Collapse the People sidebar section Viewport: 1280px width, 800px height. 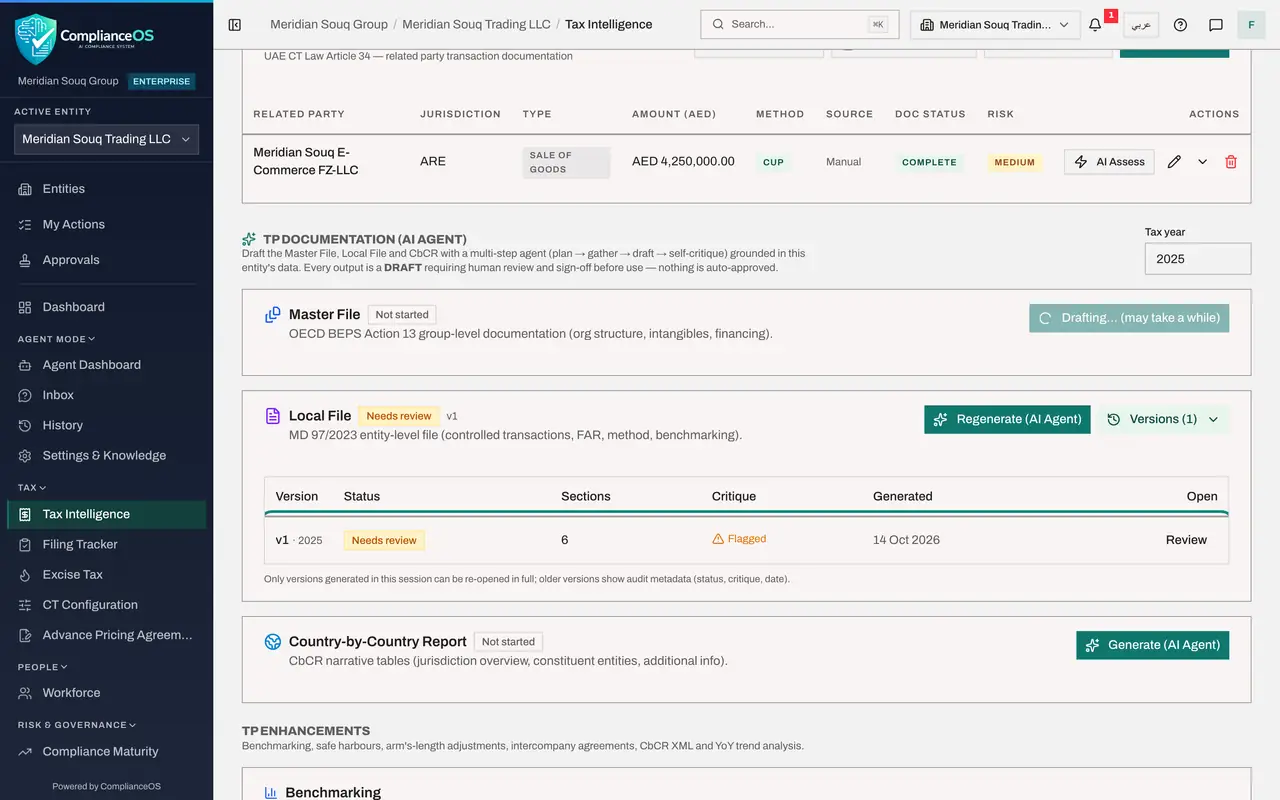tap(43, 667)
